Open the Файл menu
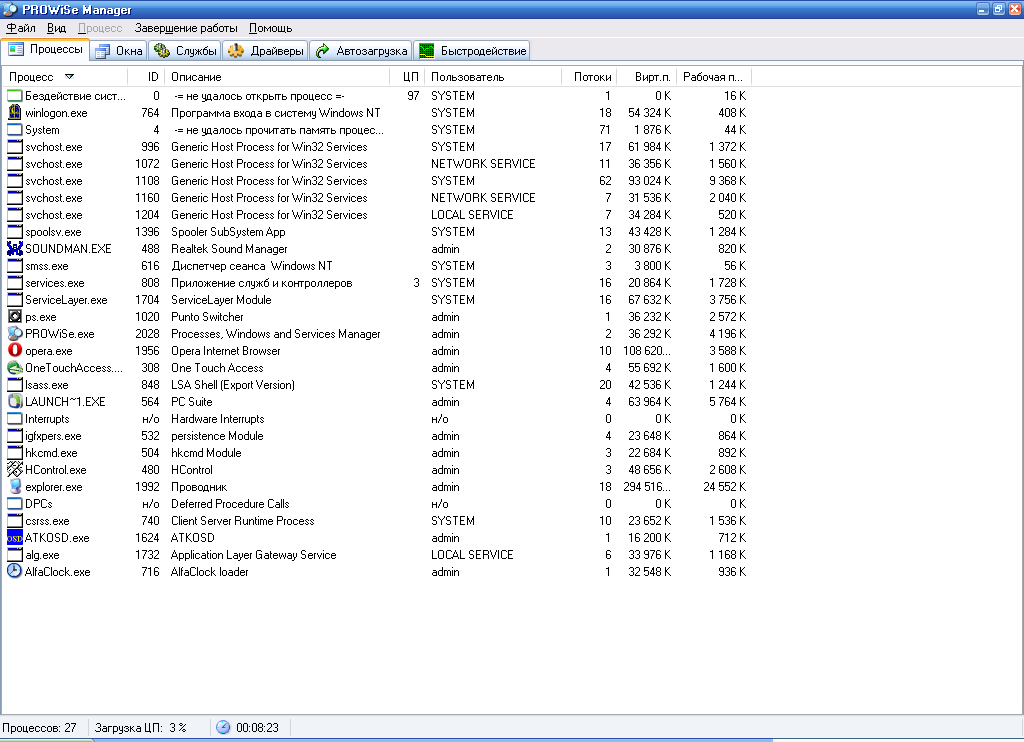Image resolution: width=1024 pixels, height=742 pixels. point(21,28)
